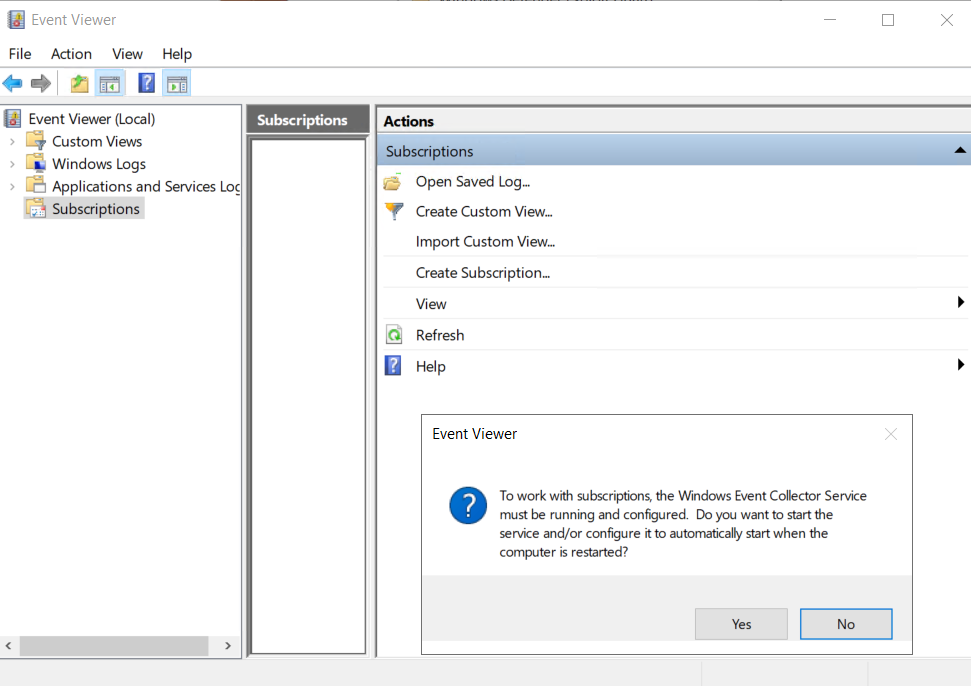971x686 pixels.
Task: Click the Open Saved Log folder icon
Action: click(393, 182)
